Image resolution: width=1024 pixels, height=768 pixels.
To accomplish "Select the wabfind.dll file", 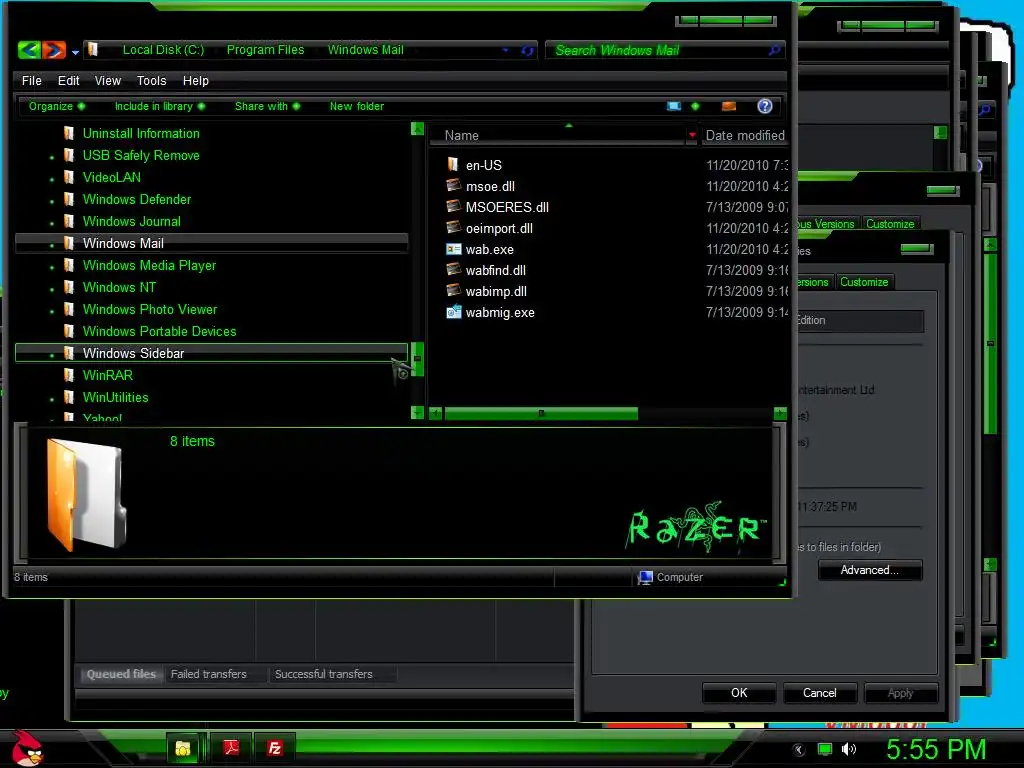I will pyautogui.click(x=495, y=270).
